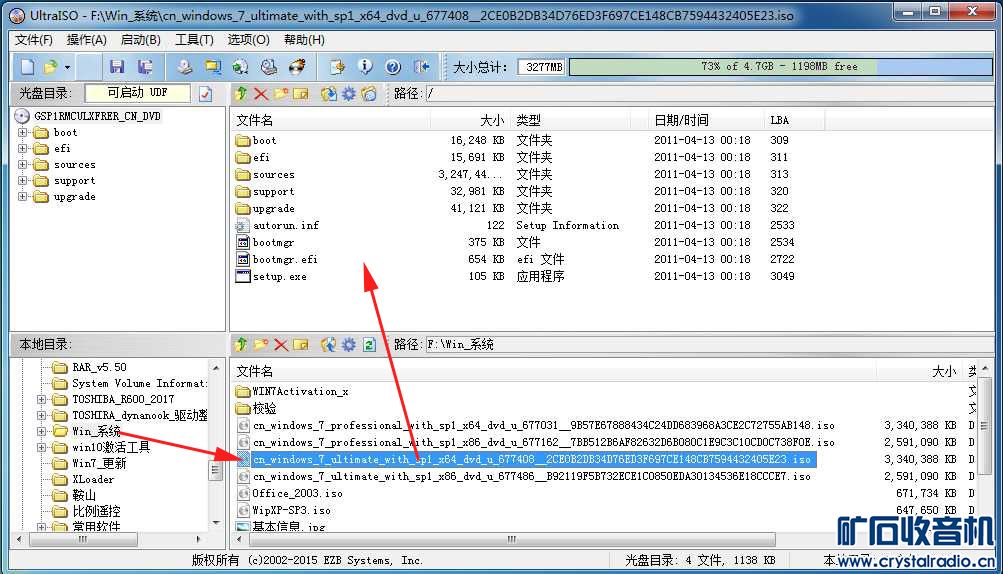The height and width of the screenshot is (574, 1003).
Task: Click the blue question-mark Help icon
Action: (x=393, y=67)
